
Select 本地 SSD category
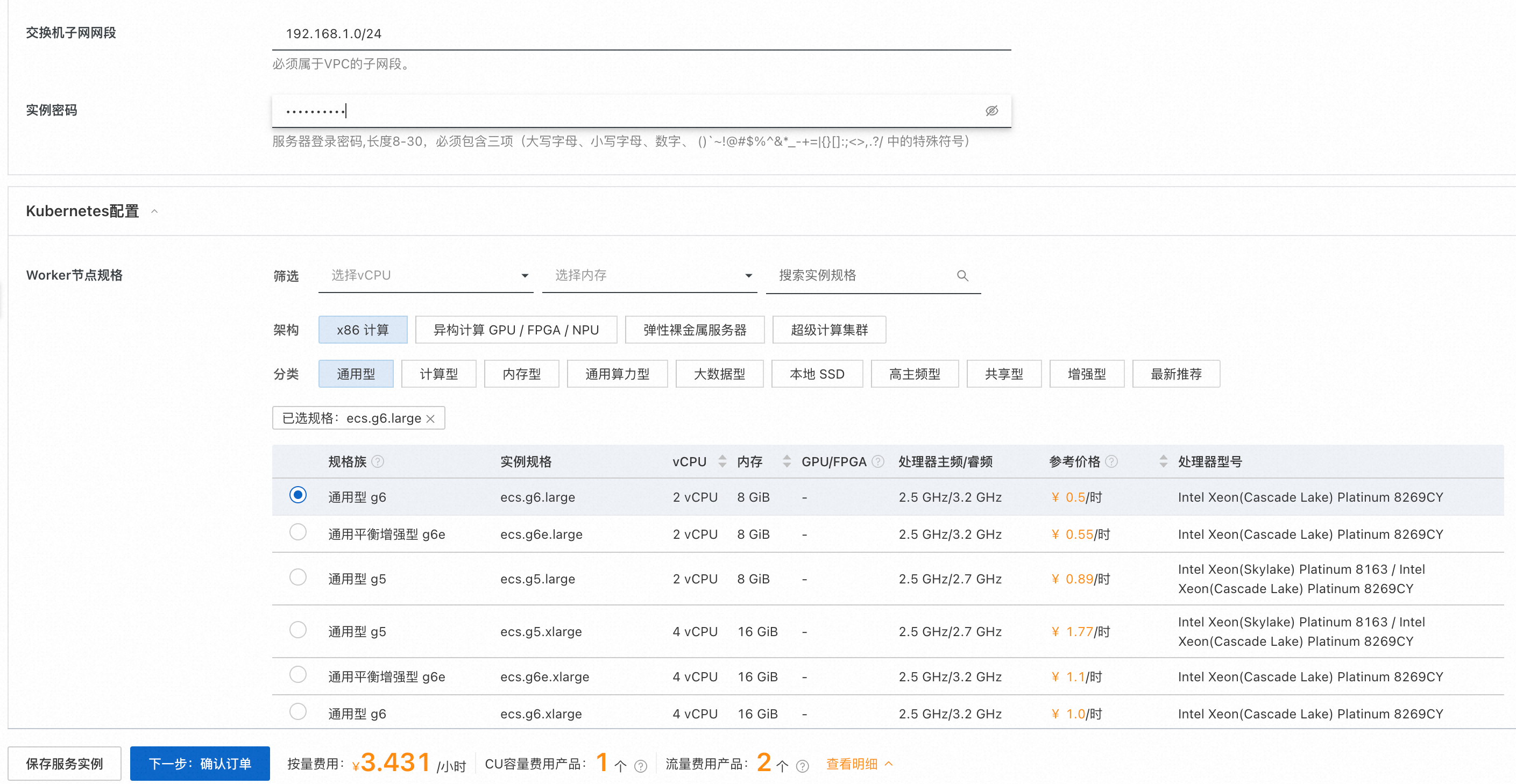click(x=817, y=374)
